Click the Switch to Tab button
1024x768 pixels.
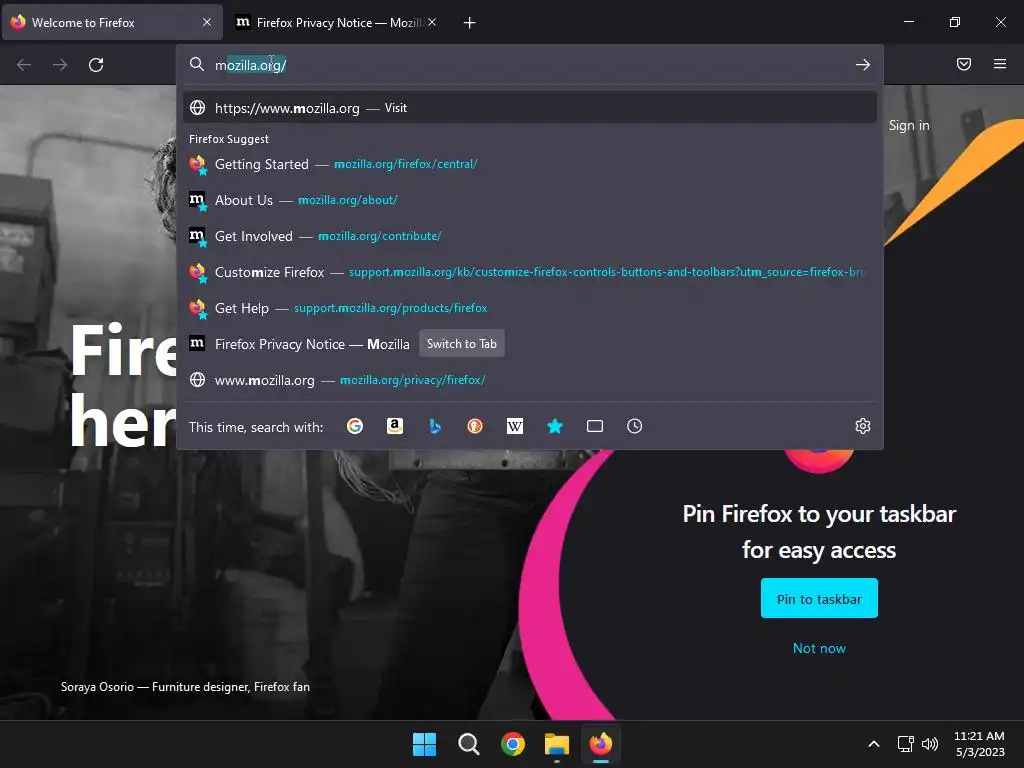[x=462, y=344]
